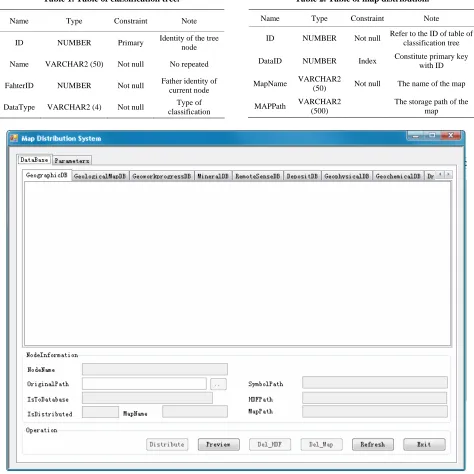Click the Preview button
The height and width of the screenshot is (474, 474).
click(219, 444)
